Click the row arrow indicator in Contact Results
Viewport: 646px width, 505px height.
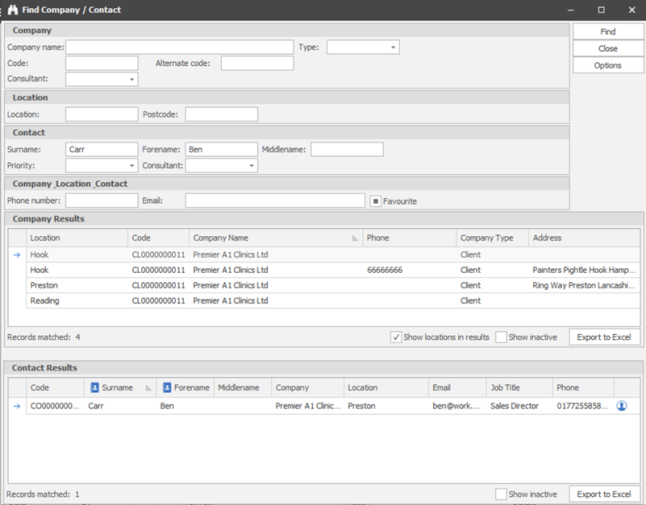tap(16, 406)
